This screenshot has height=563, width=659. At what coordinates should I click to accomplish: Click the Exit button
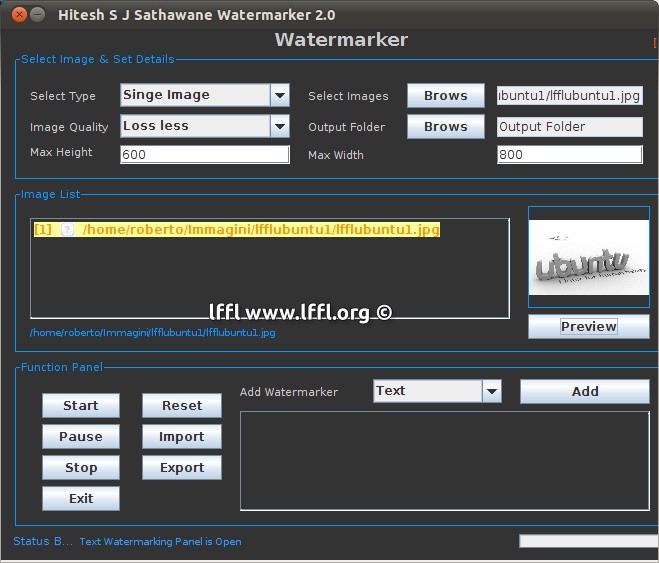pos(81,499)
